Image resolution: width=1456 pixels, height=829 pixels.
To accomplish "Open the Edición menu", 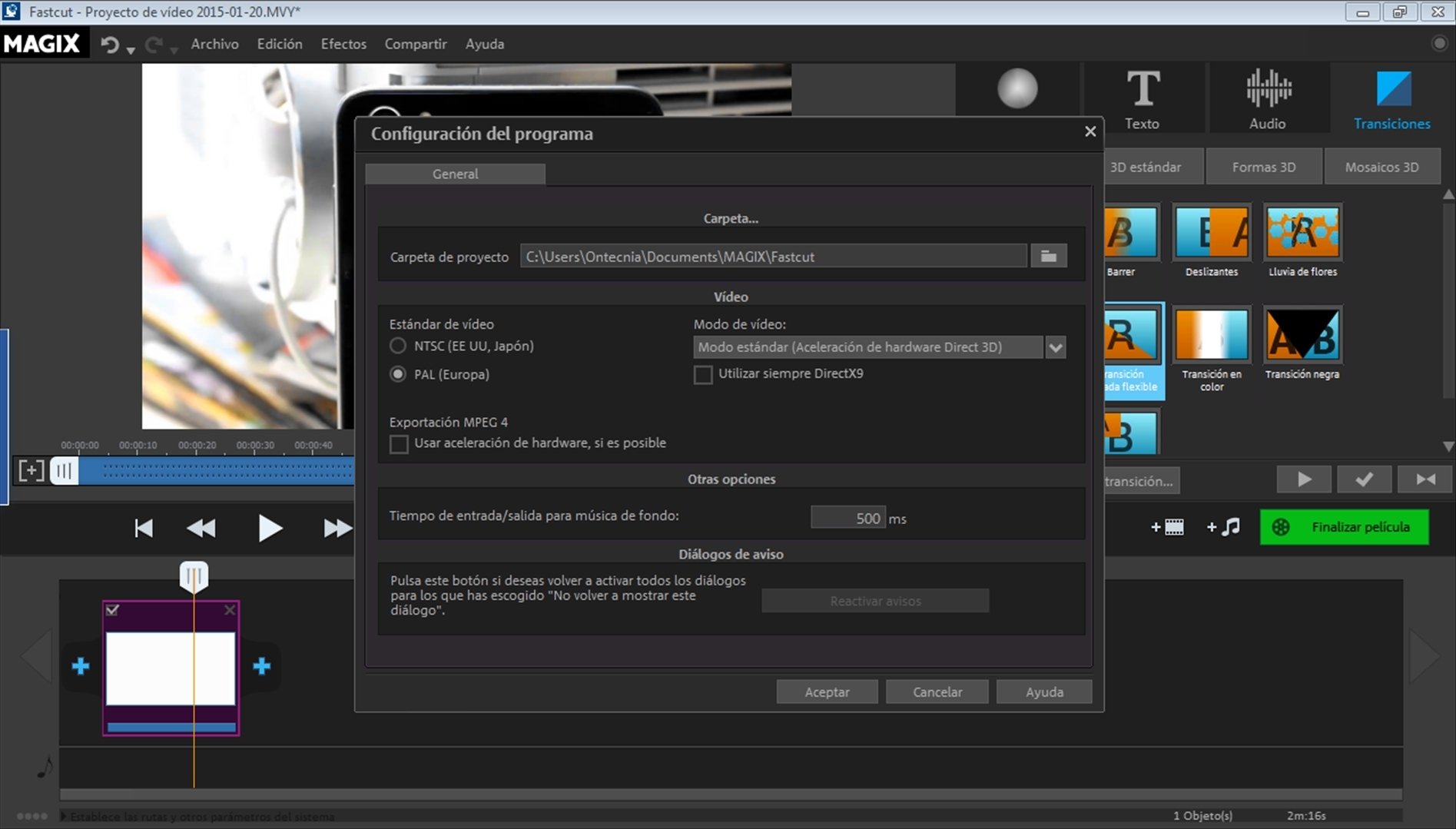I will (280, 44).
